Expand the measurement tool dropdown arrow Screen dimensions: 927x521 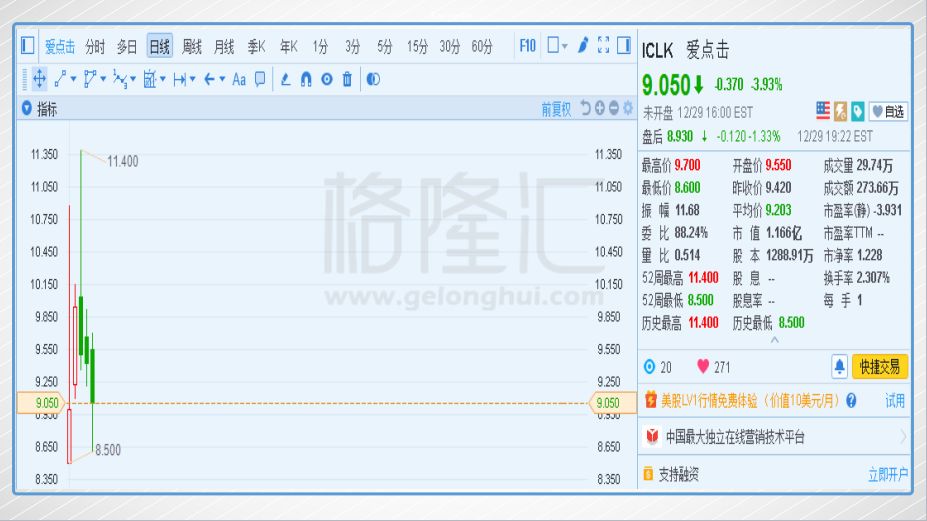(x=163, y=79)
